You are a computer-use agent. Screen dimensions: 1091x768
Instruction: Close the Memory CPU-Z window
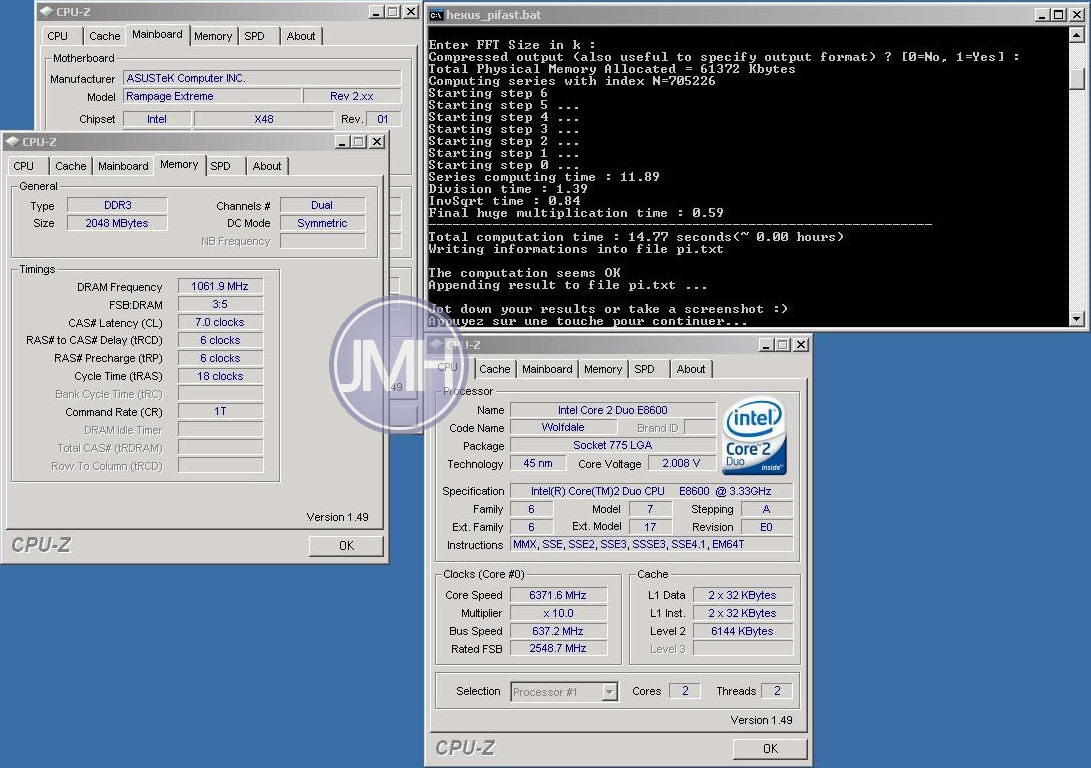376,142
